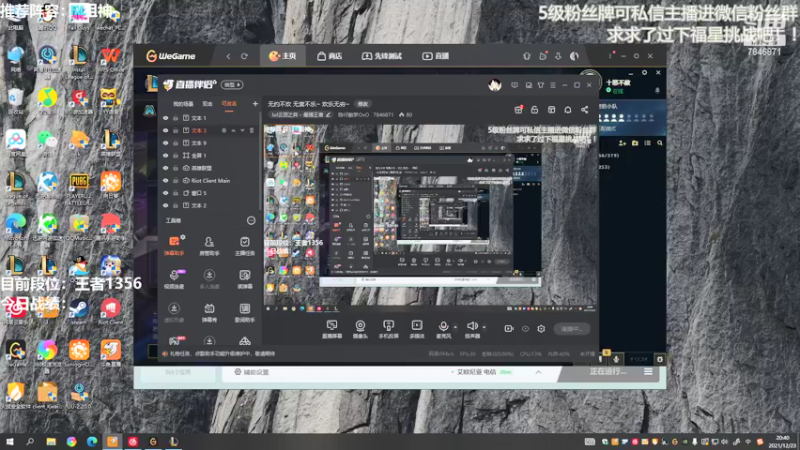Open the Windows Start menu
The height and width of the screenshot is (450, 800).
(x=10, y=442)
